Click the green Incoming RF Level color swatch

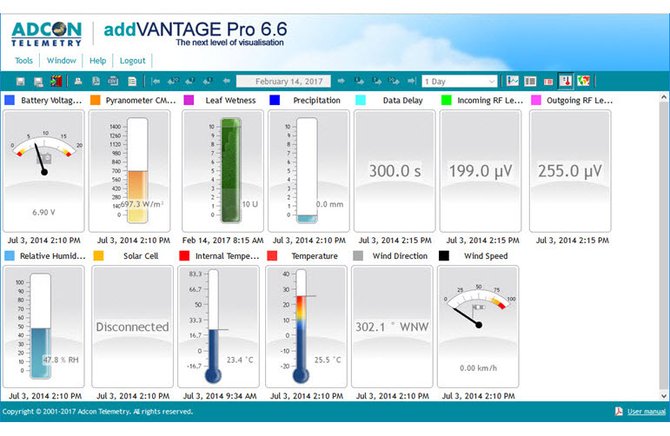pos(446,100)
